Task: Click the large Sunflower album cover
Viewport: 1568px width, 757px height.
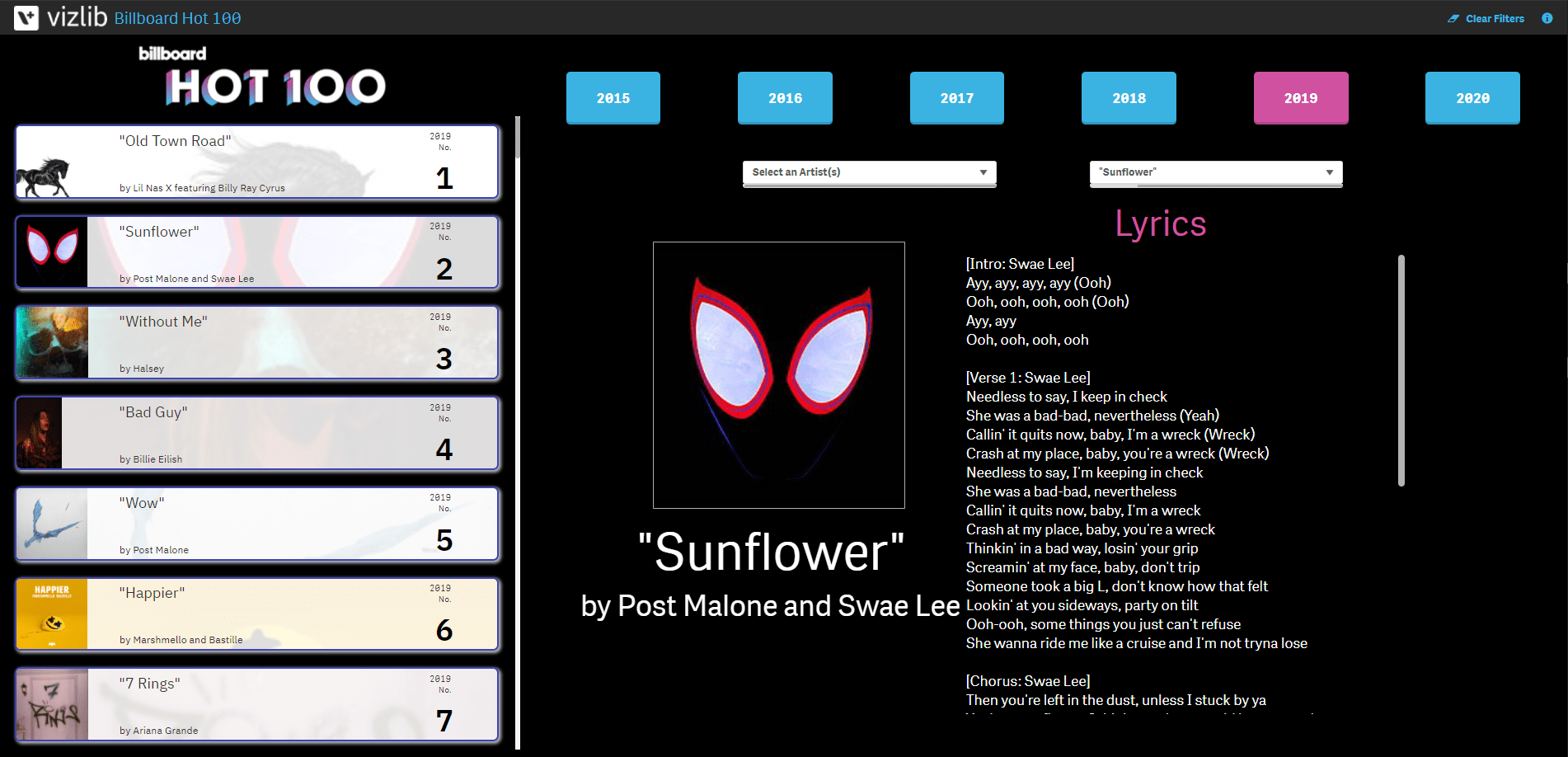Action: tap(779, 375)
